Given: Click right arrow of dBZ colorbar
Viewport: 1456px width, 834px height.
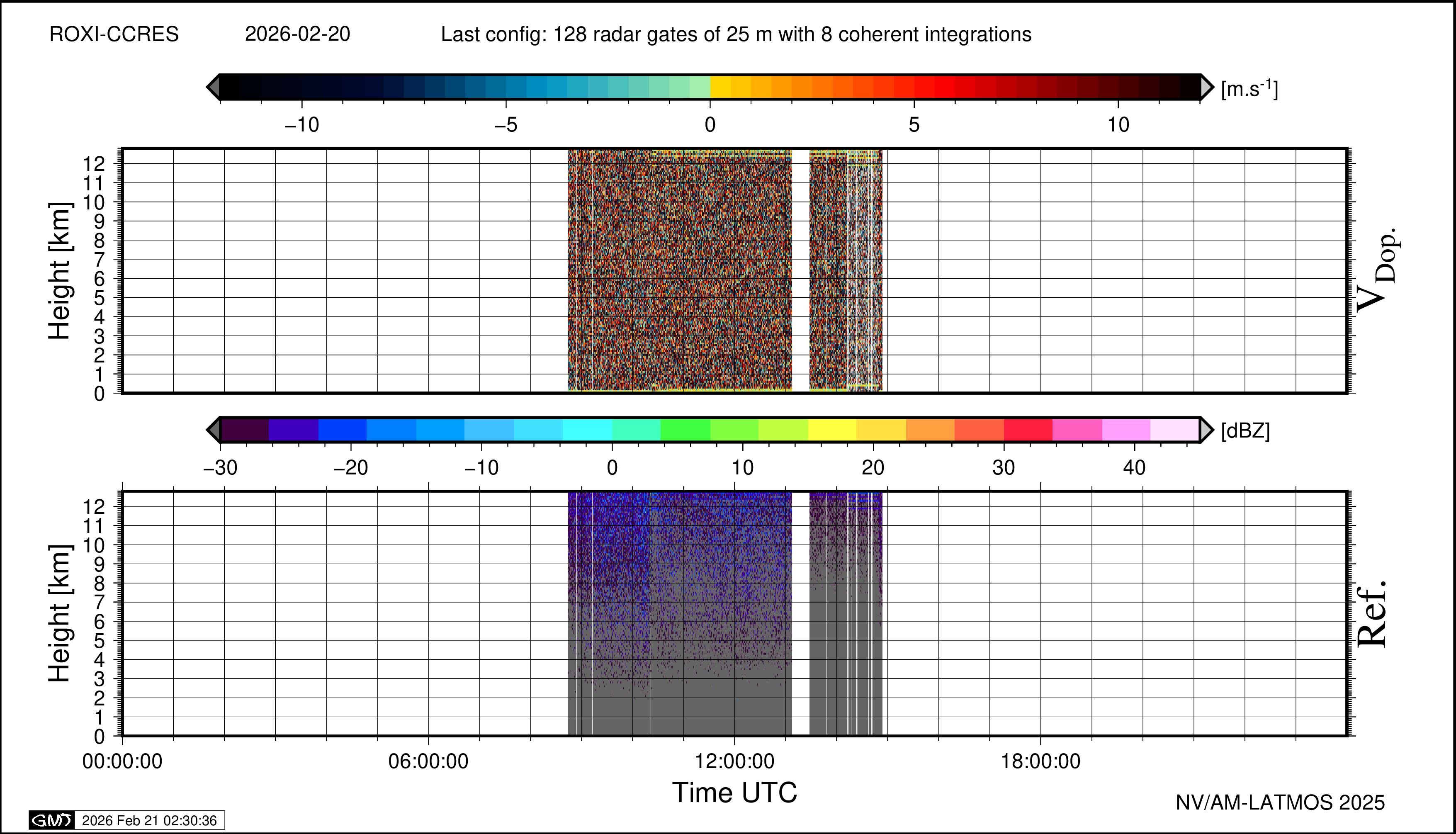Looking at the screenshot, I should (1206, 430).
